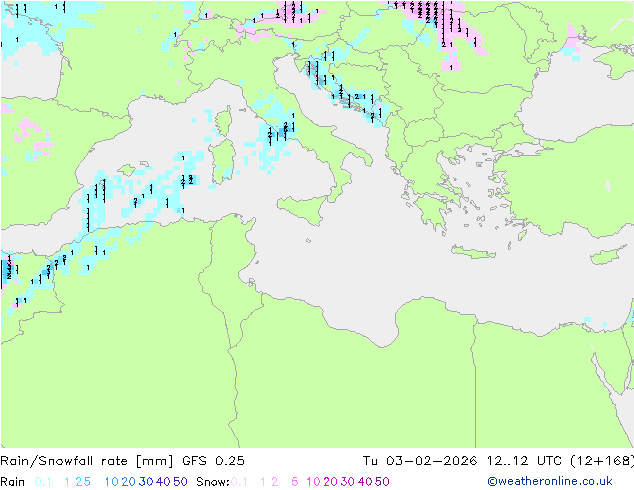The image size is (634, 490).
Task: Pick the Snow legend value 40
Action: pos(365,482)
